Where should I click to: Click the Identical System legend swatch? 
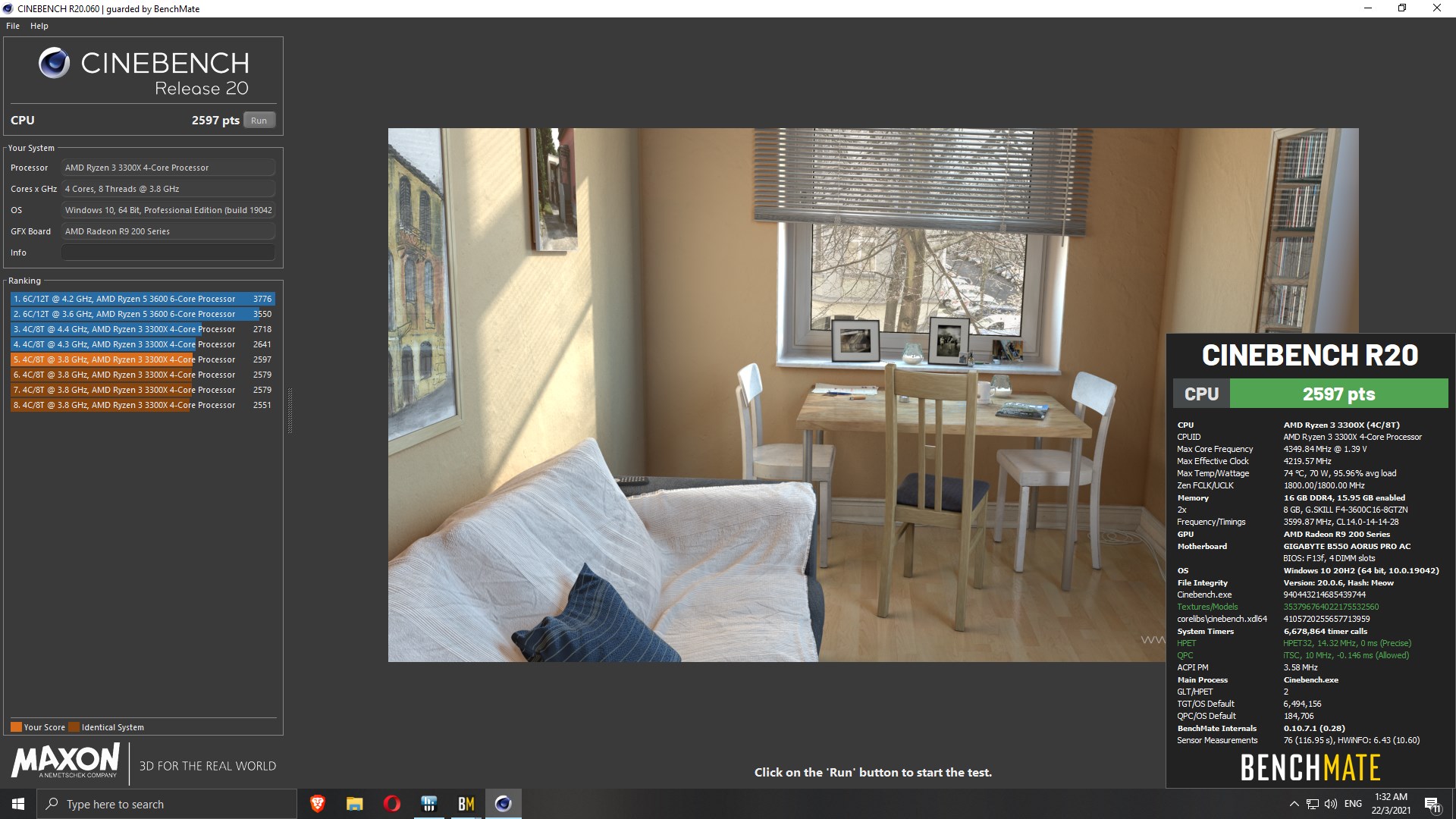click(x=74, y=727)
